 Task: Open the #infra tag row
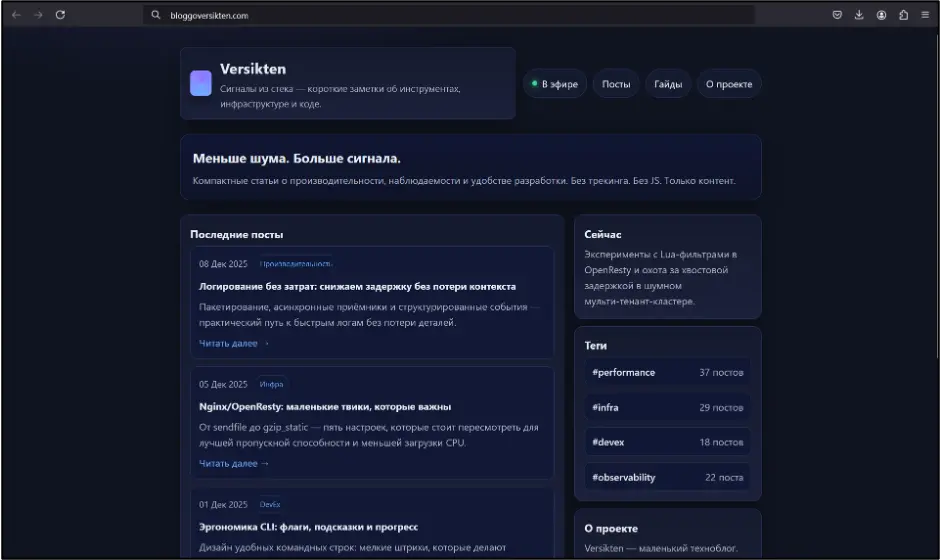(667, 407)
